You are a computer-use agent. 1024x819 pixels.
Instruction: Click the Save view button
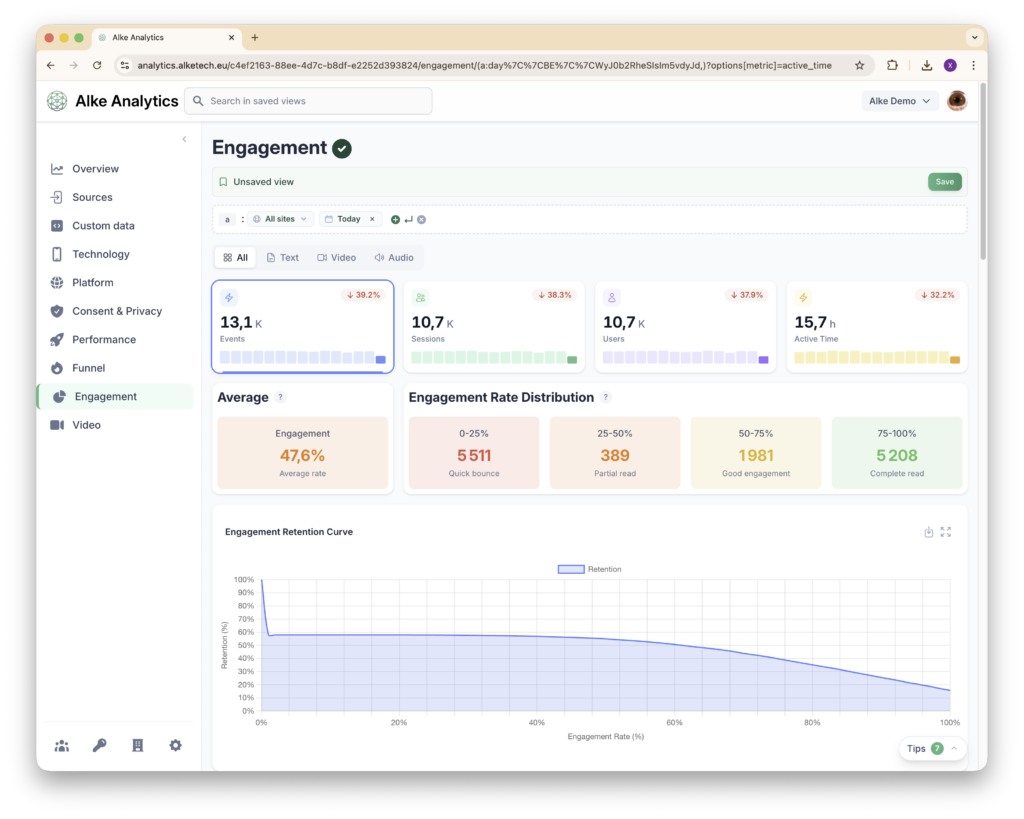pos(944,182)
